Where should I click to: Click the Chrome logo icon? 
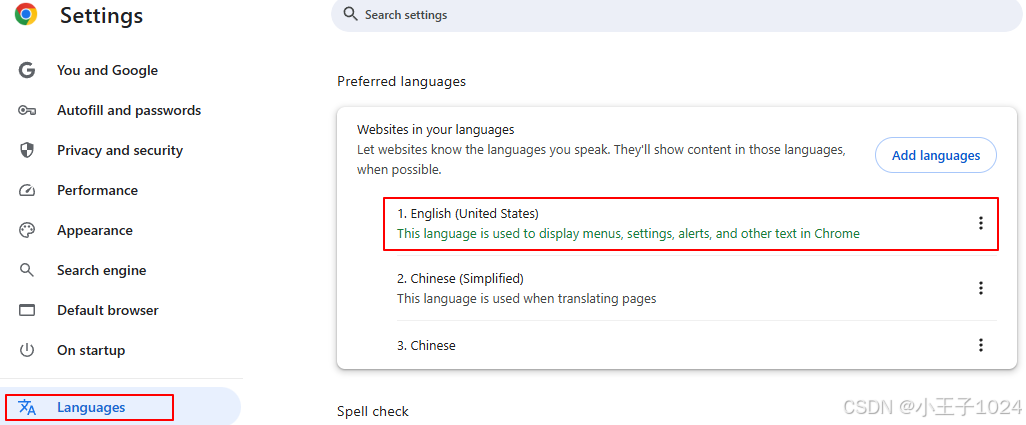tap(26, 14)
